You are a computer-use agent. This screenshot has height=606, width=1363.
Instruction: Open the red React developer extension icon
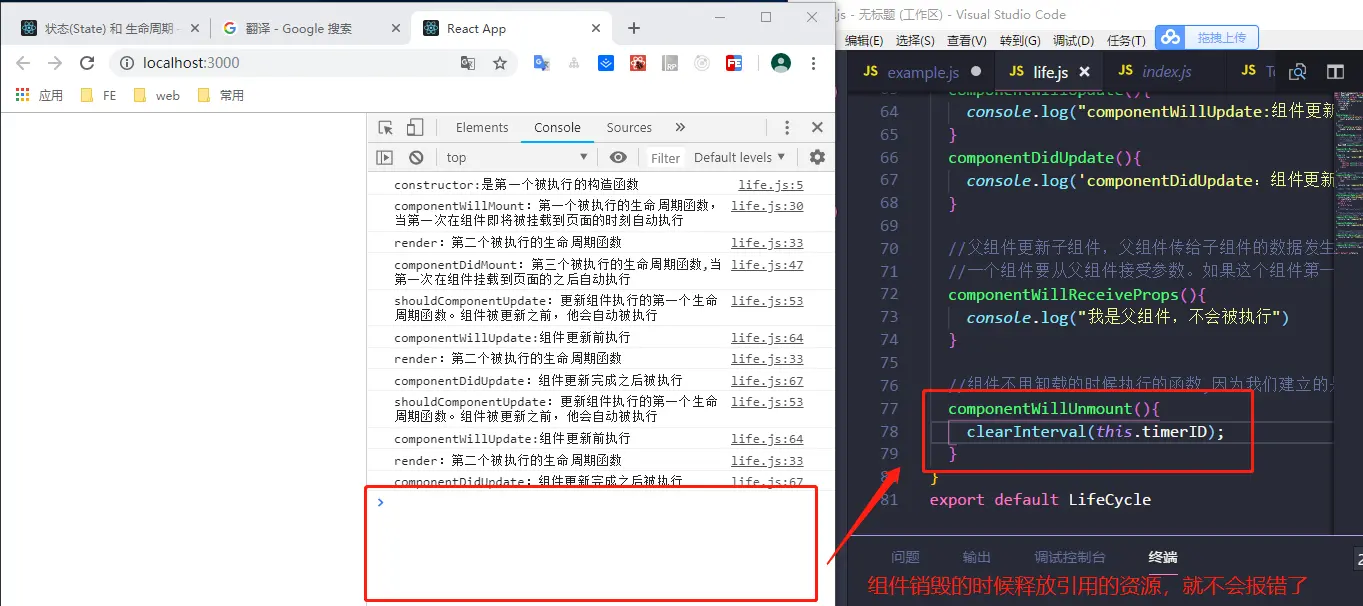(638, 63)
